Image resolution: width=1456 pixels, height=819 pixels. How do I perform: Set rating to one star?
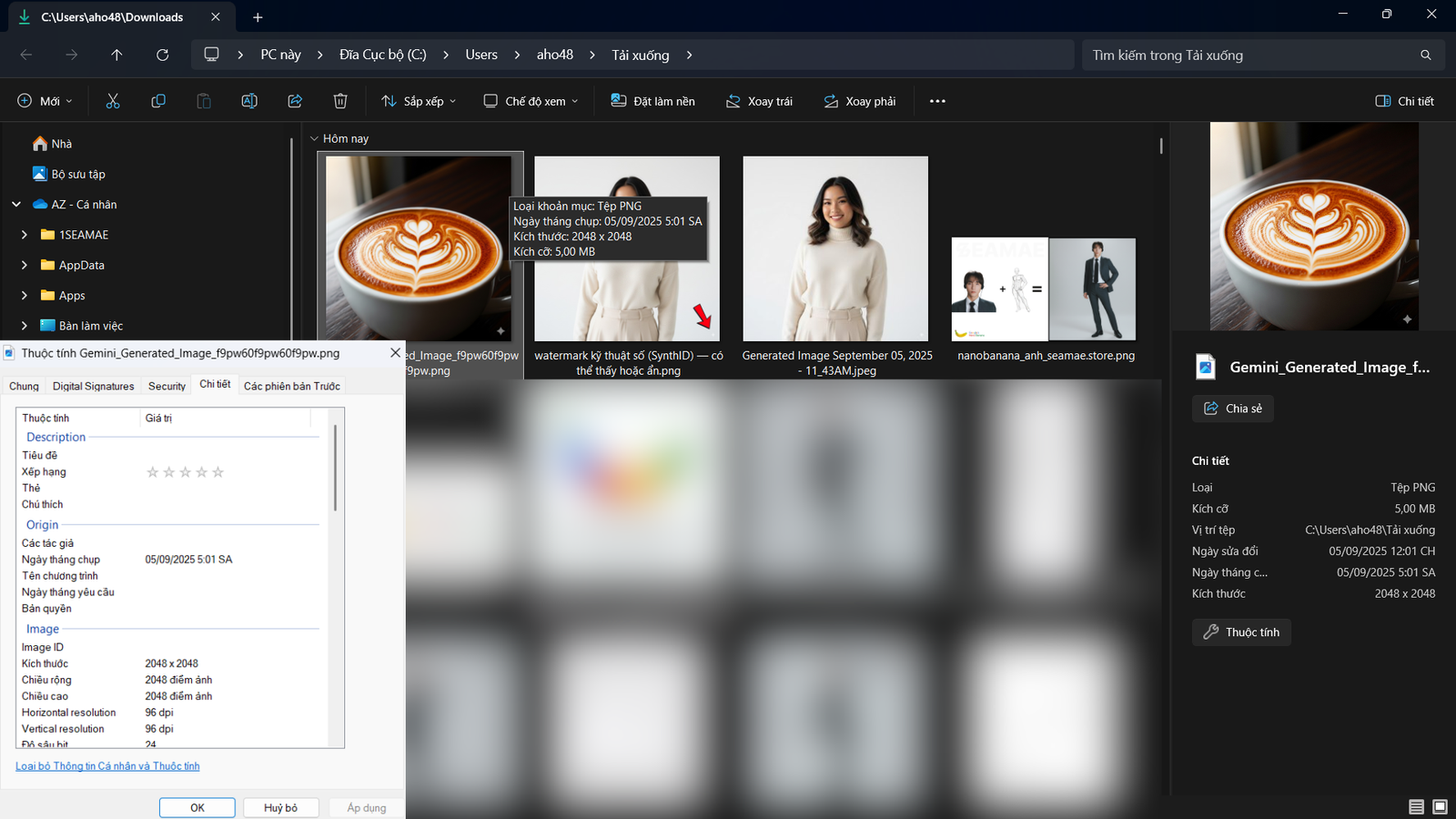(x=153, y=471)
